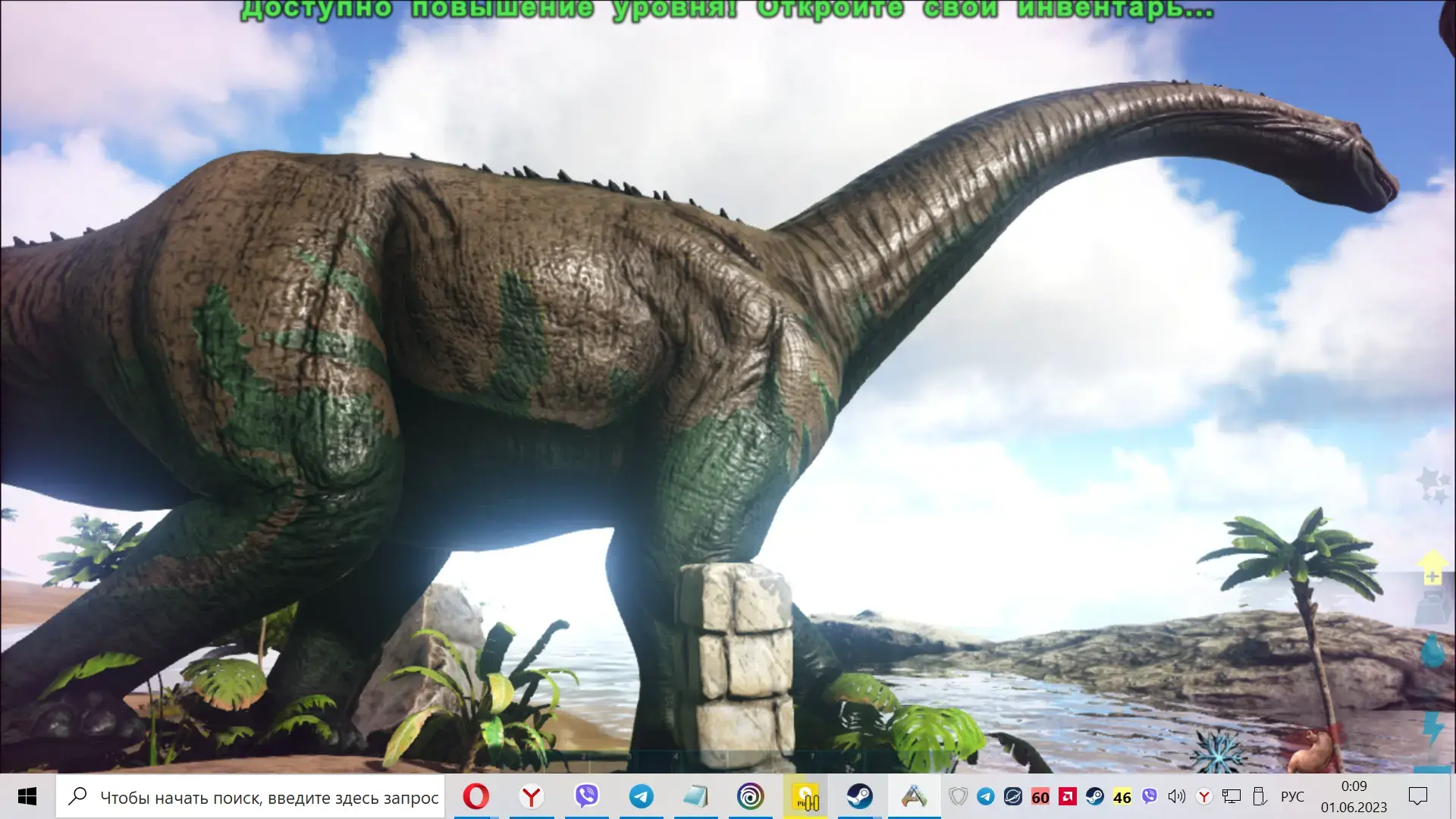Screen dimensions: 1456x819
Task: Open the notification center icon
Action: (1418, 796)
